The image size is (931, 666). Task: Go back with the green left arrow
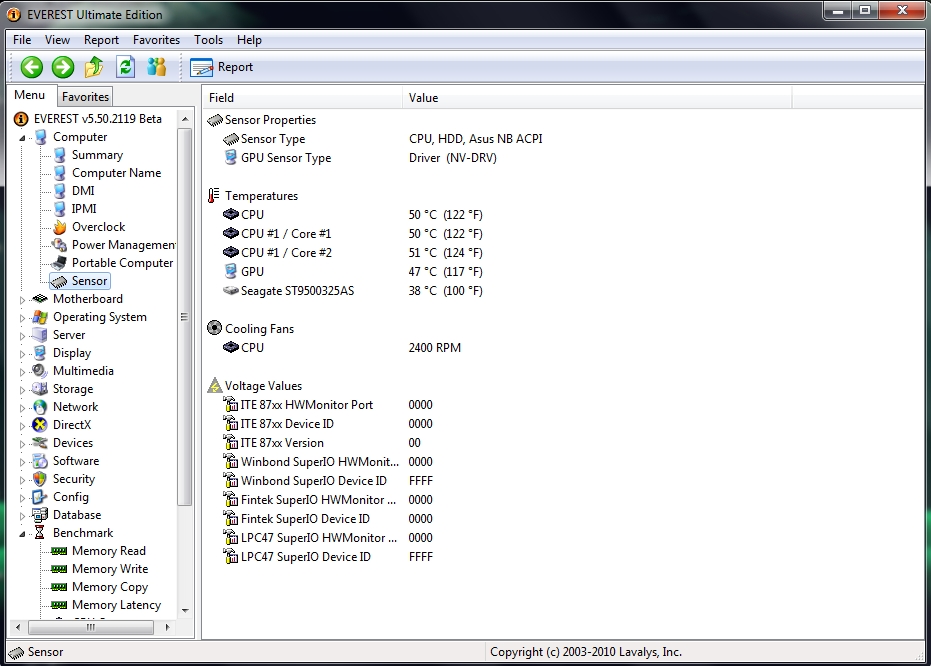[31, 67]
